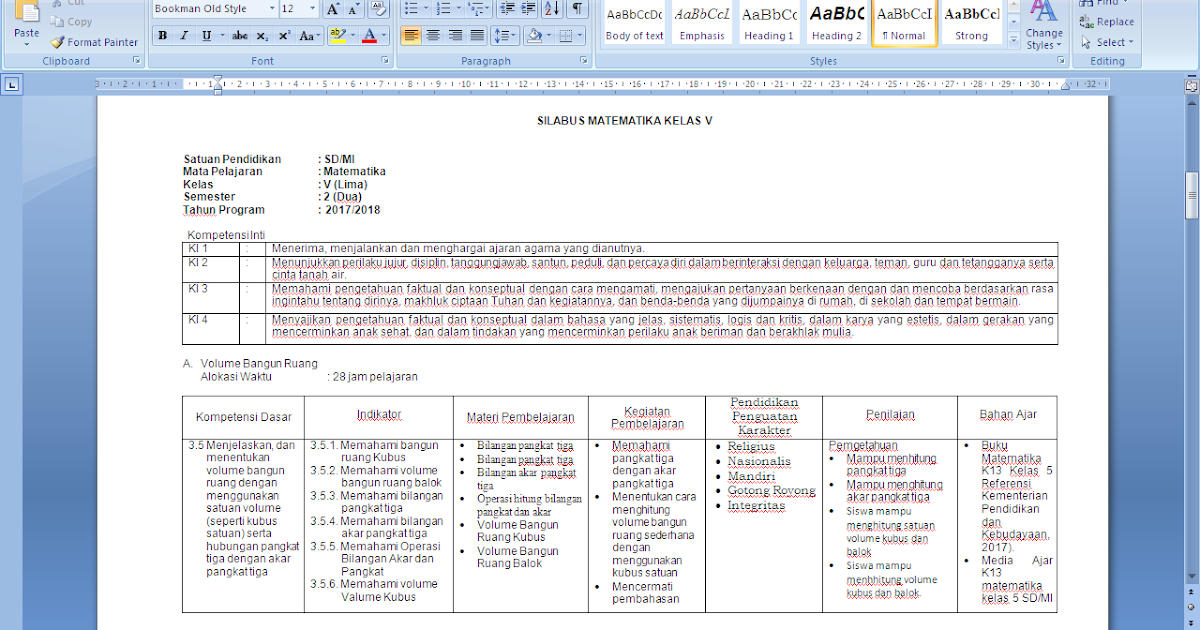Toggle Show/Hide paragraph marks

pyautogui.click(x=578, y=9)
